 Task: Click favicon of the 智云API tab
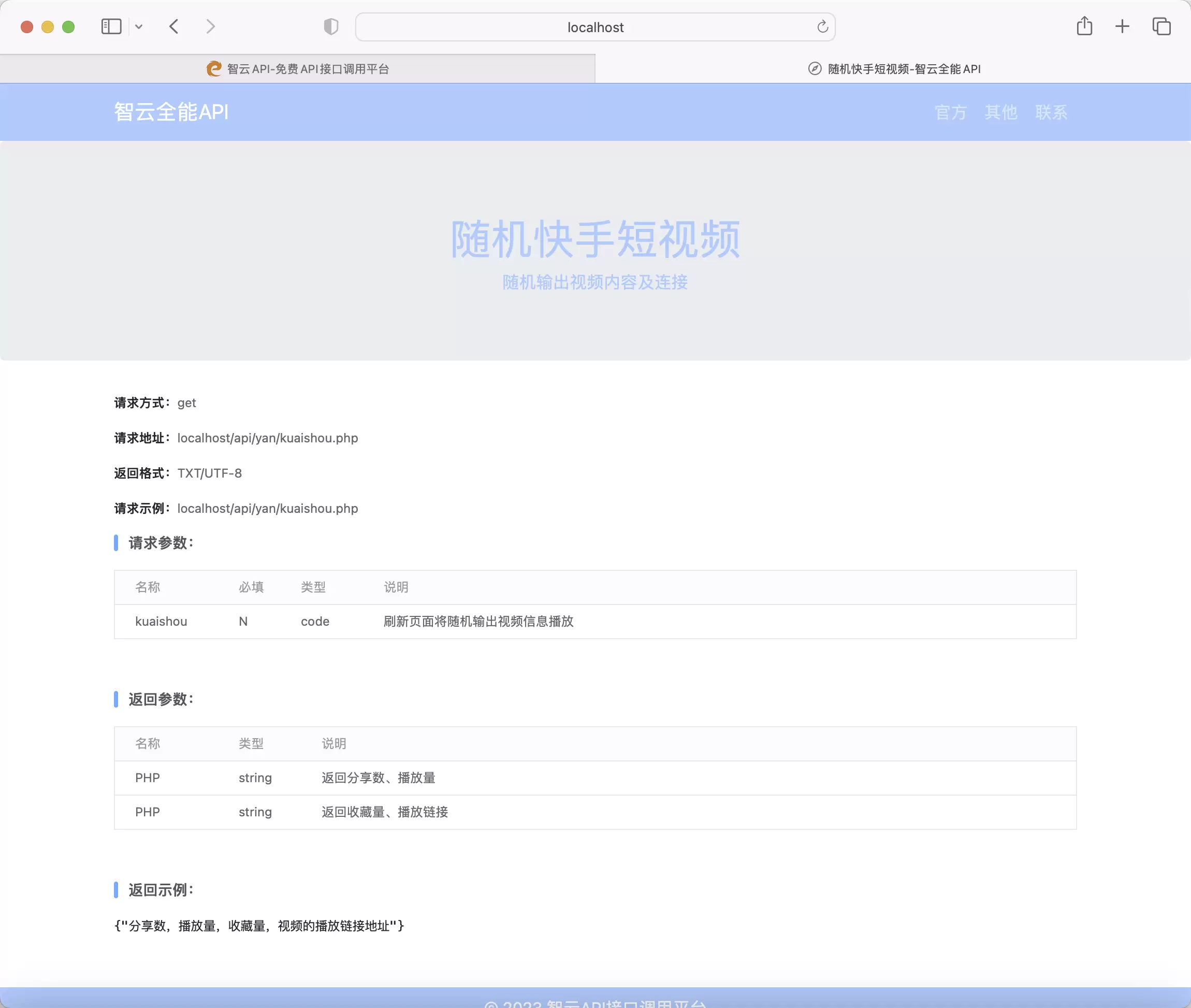click(214, 69)
